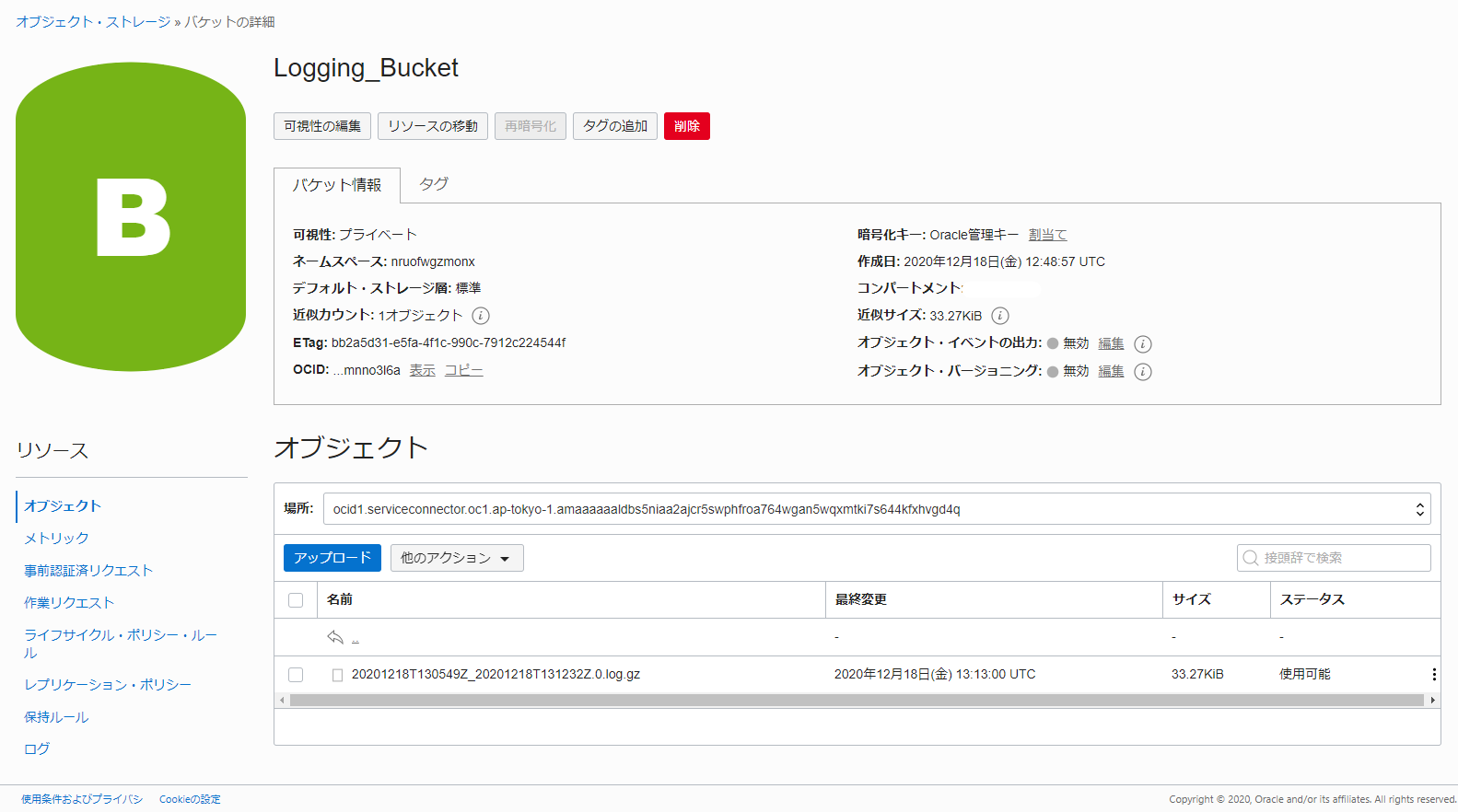
Task: Click the horizontal scrollbar of the objects table
Action: tap(857, 701)
